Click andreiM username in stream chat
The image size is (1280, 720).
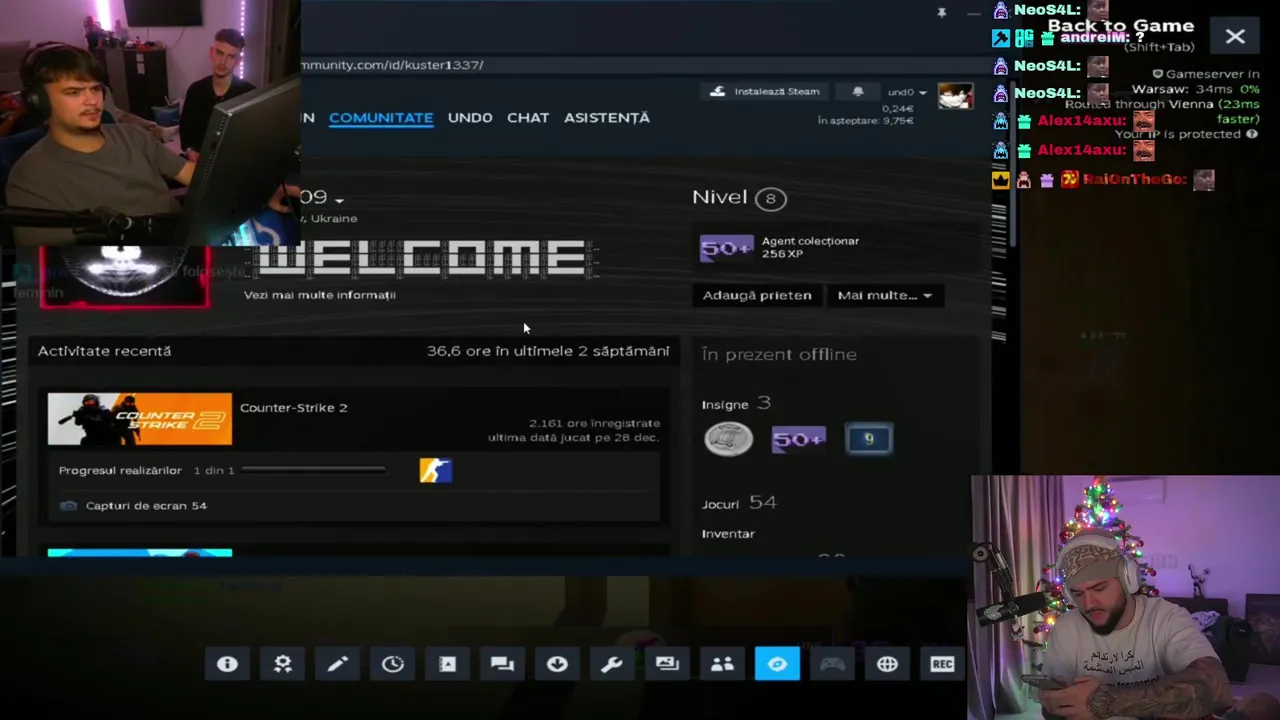tap(1096, 38)
